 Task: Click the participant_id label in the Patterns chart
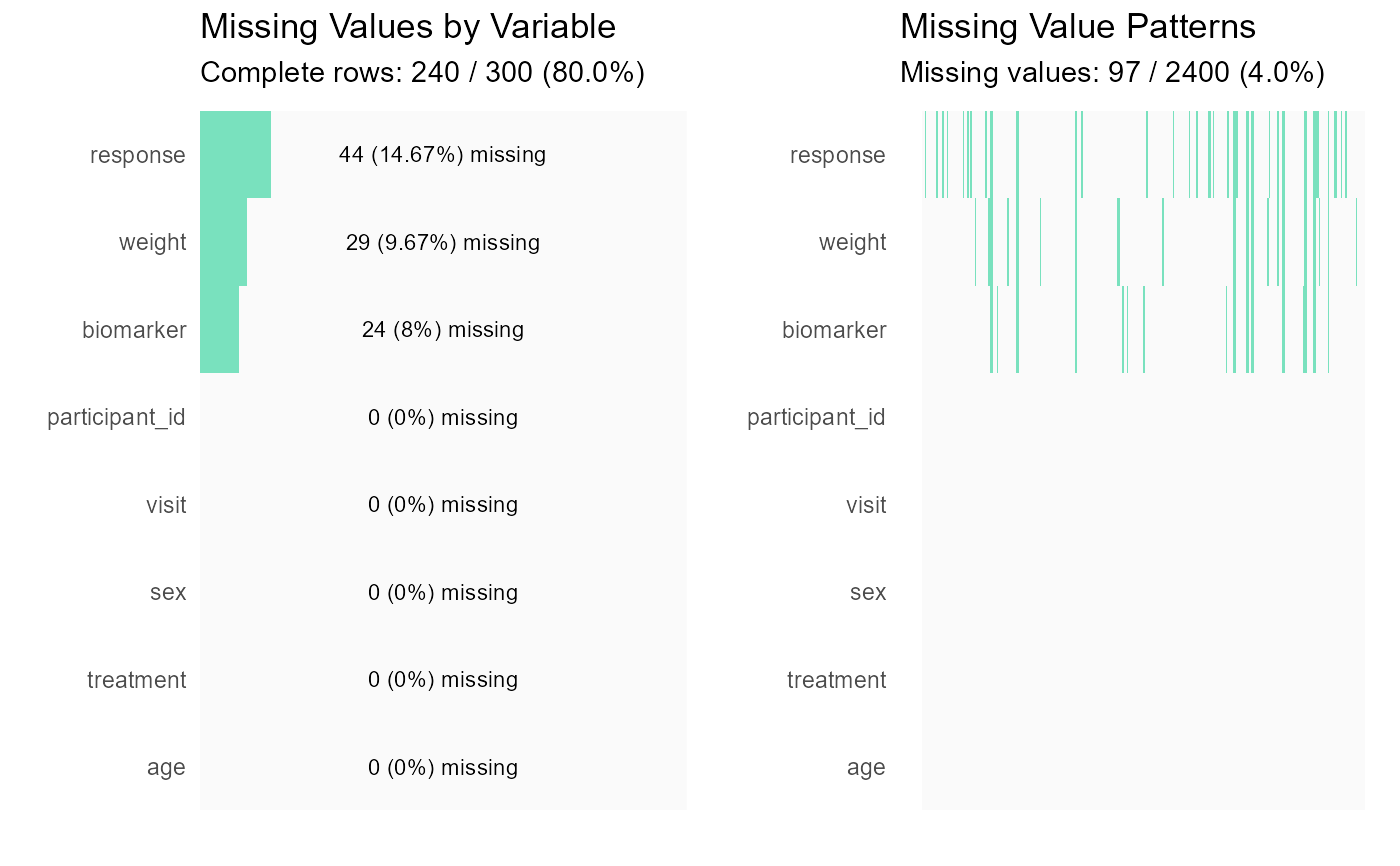click(816, 418)
